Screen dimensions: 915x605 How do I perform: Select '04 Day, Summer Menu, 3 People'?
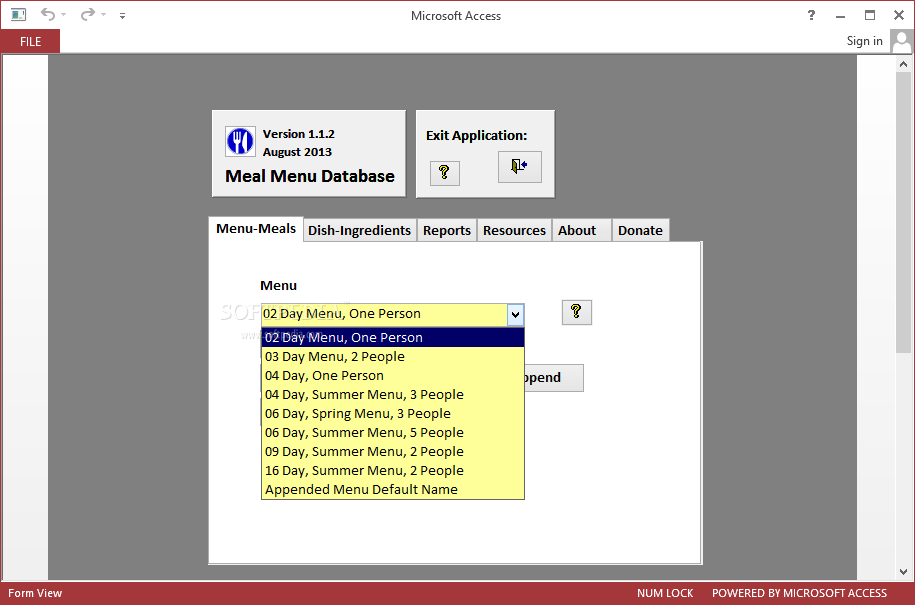(x=393, y=394)
